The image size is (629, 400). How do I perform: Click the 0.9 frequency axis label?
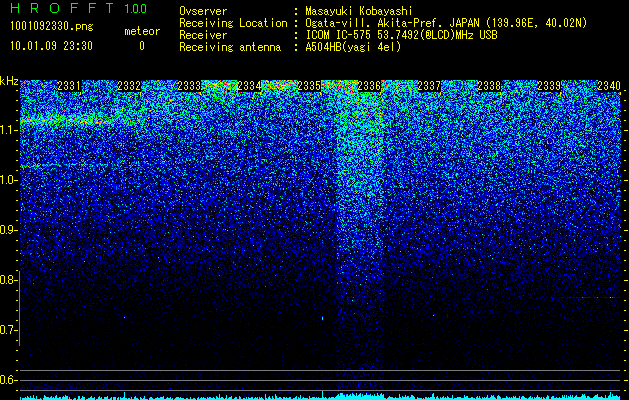(8, 230)
